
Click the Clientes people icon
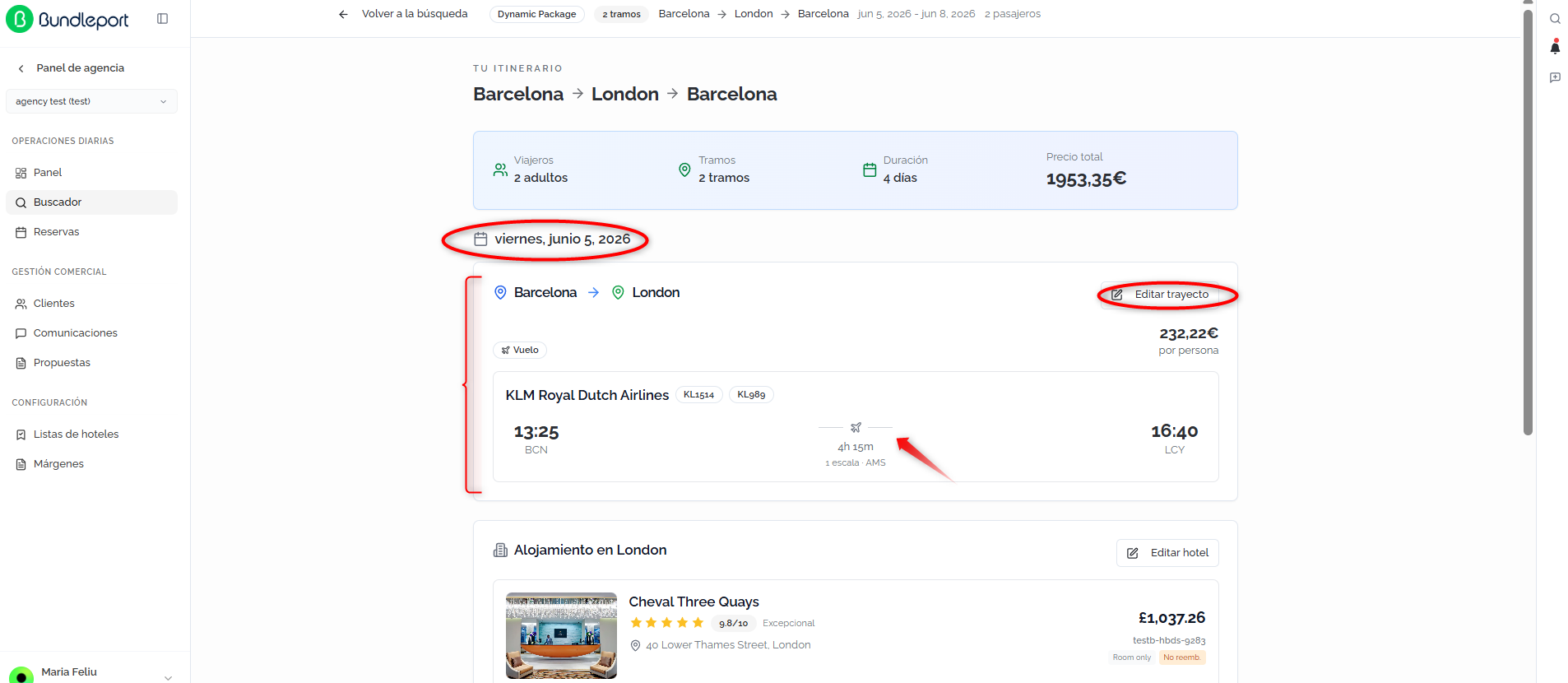coord(21,304)
